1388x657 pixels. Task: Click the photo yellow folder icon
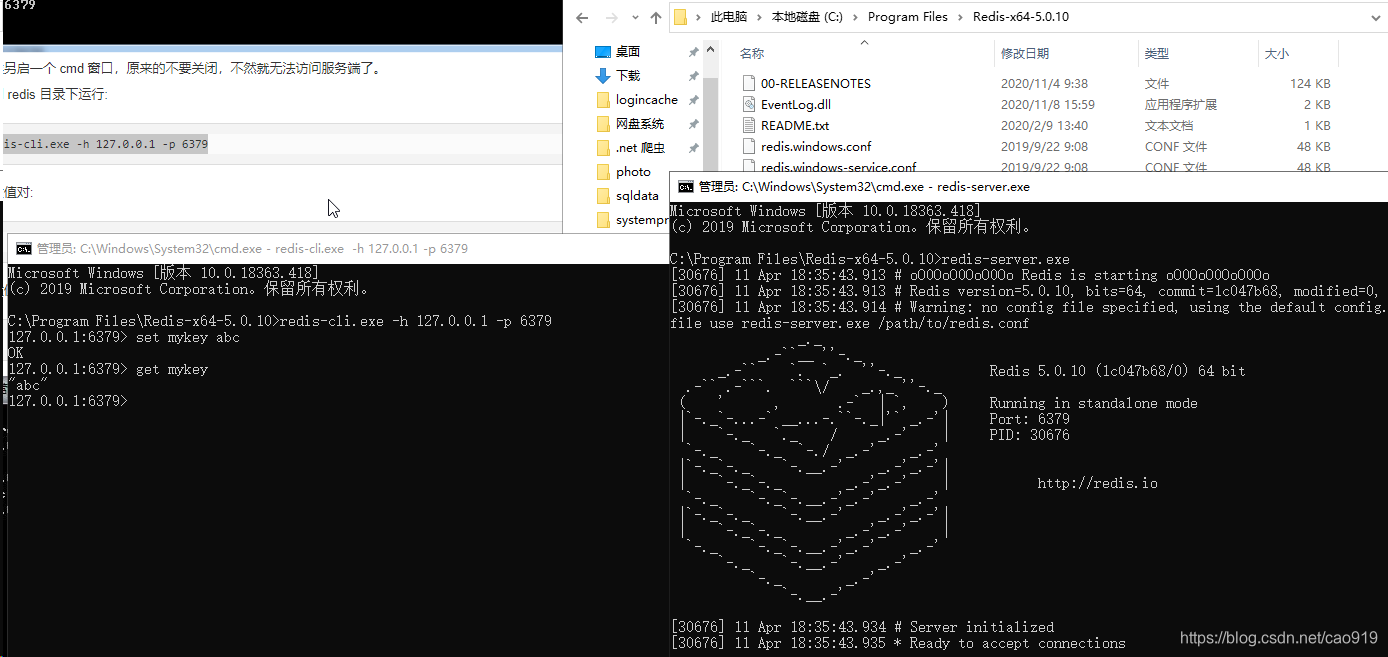(603, 172)
